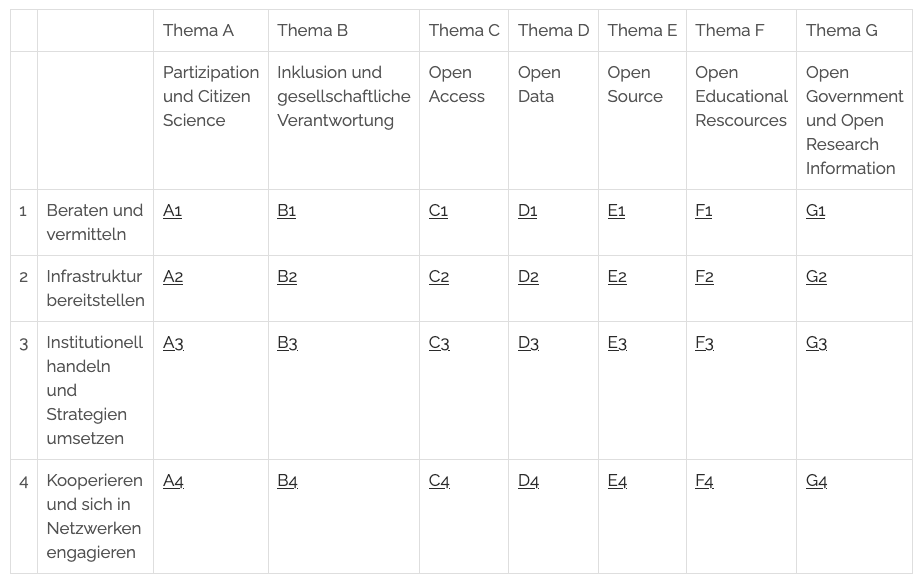The image size is (921, 581).
Task: Select the Open Educational Rescources cell
Action: [x=741, y=96]
